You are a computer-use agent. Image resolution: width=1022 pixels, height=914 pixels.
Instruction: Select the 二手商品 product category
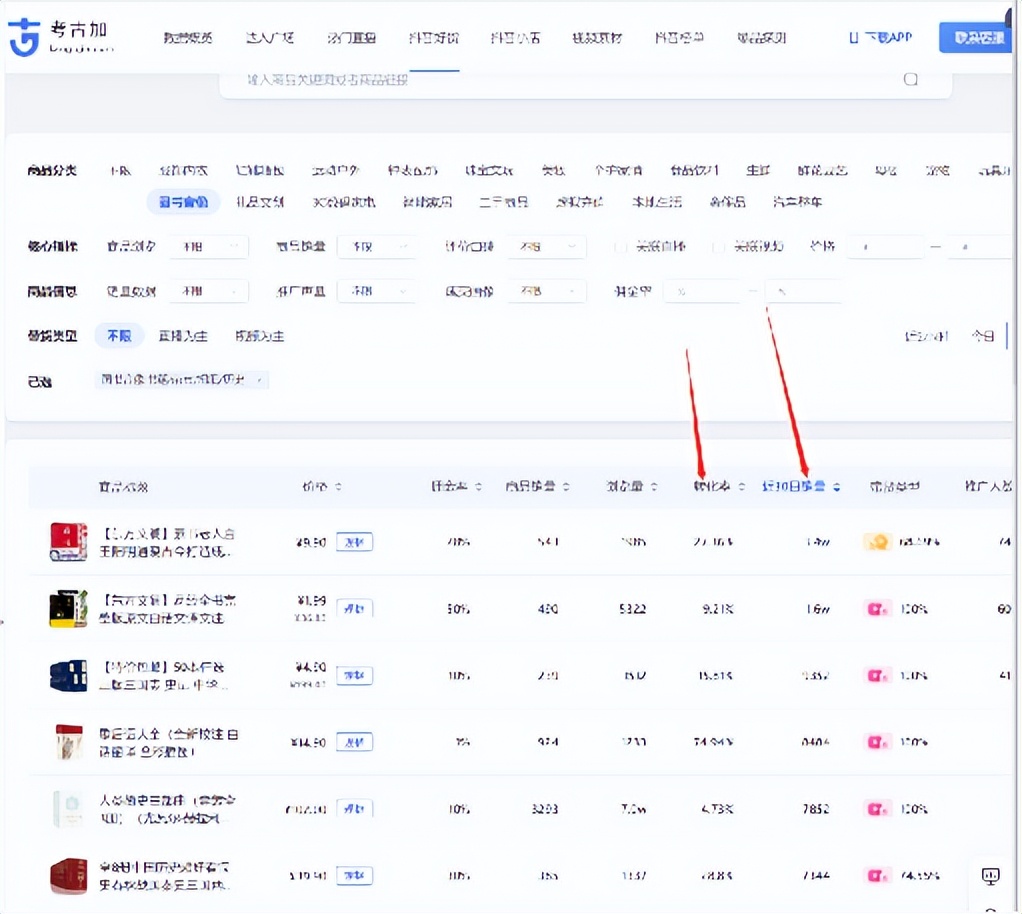pos(503,202)
